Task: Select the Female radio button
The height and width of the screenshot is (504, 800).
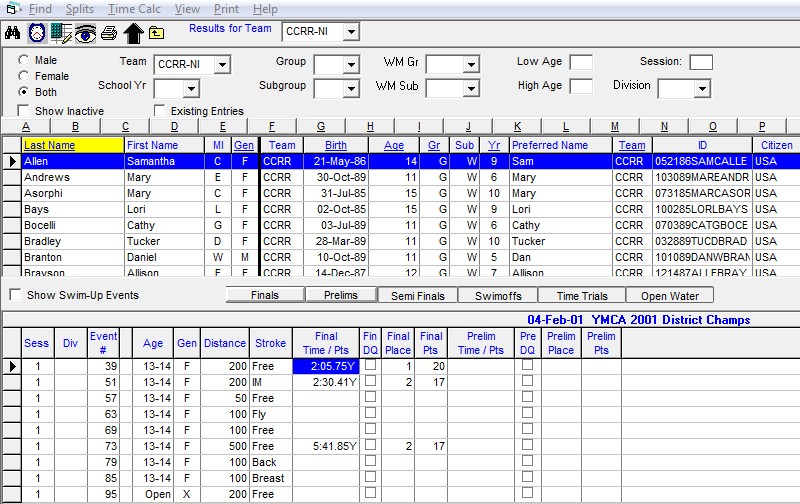Action: point(24,76)
